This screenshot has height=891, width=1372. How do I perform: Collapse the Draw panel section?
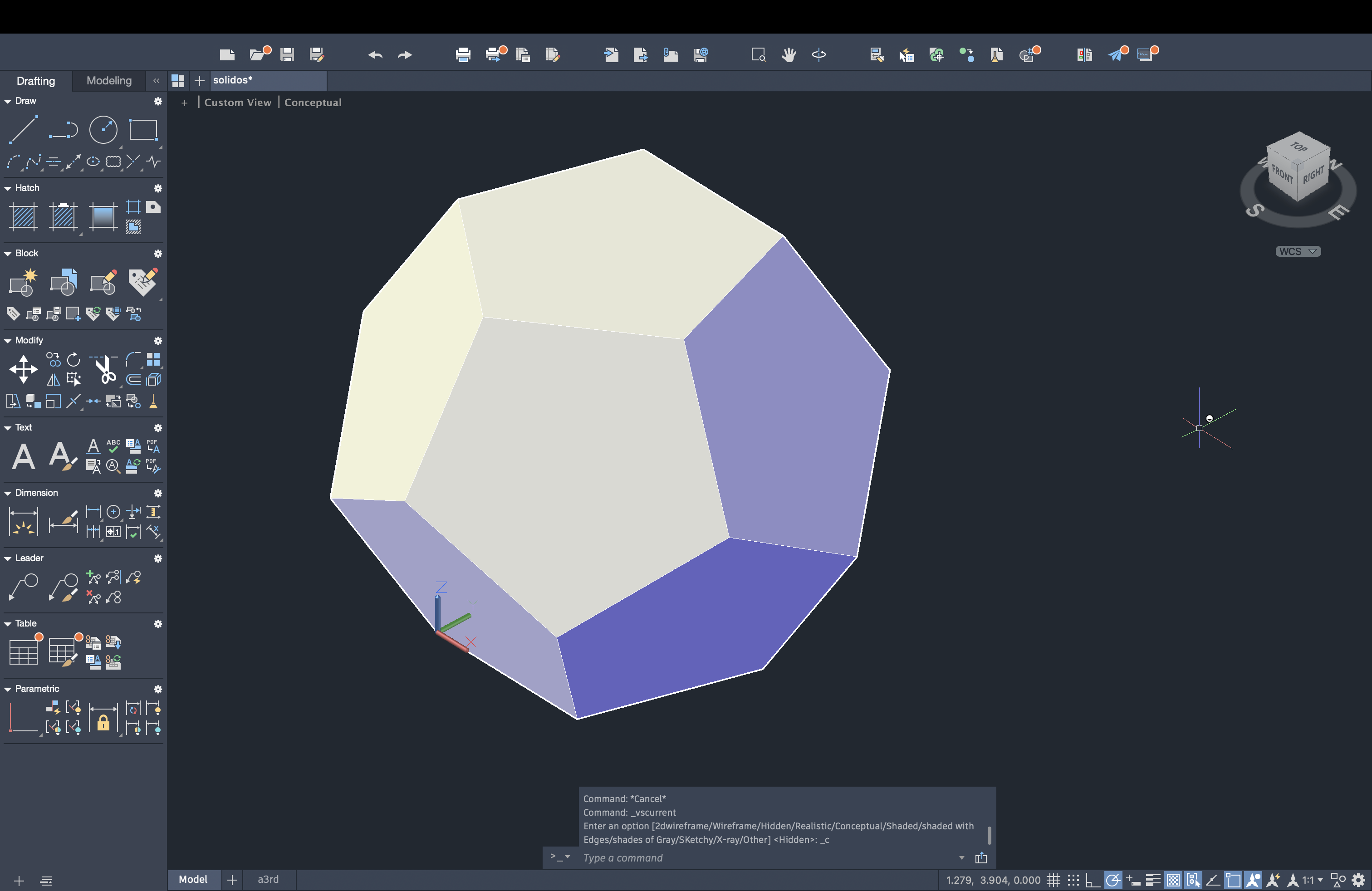click(x=8, y=101)
